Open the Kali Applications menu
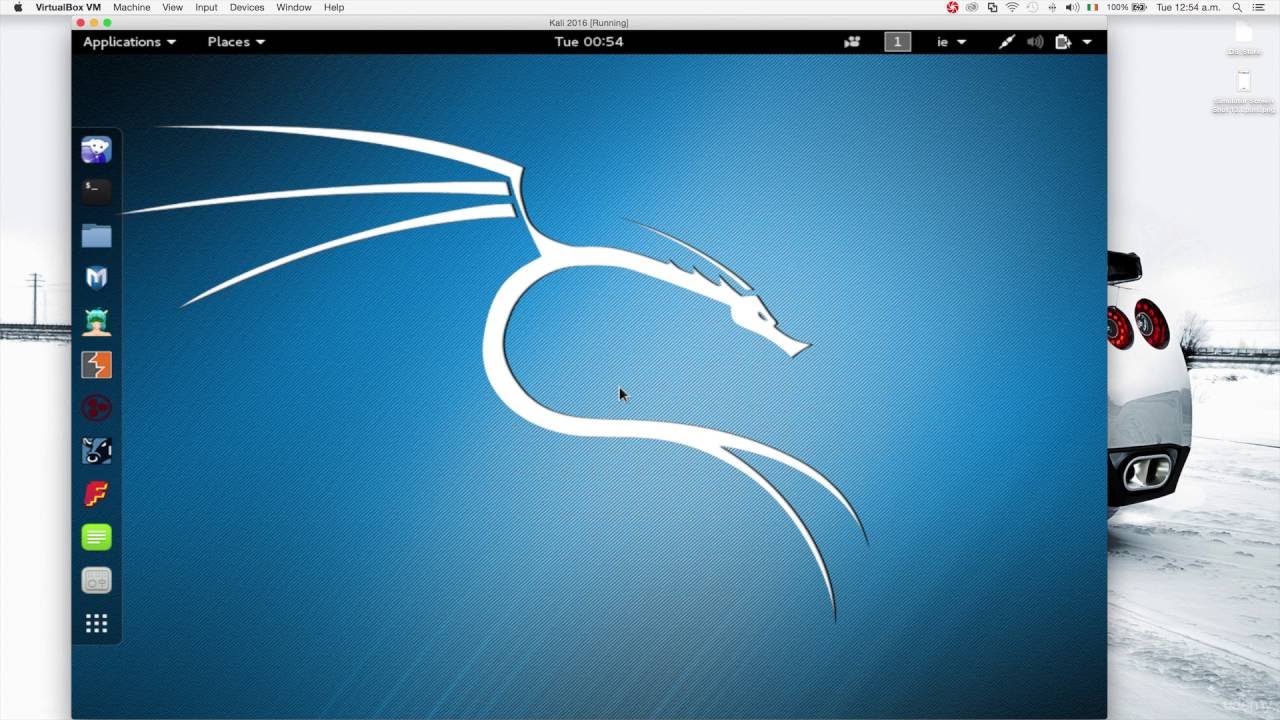 [129, 42]
